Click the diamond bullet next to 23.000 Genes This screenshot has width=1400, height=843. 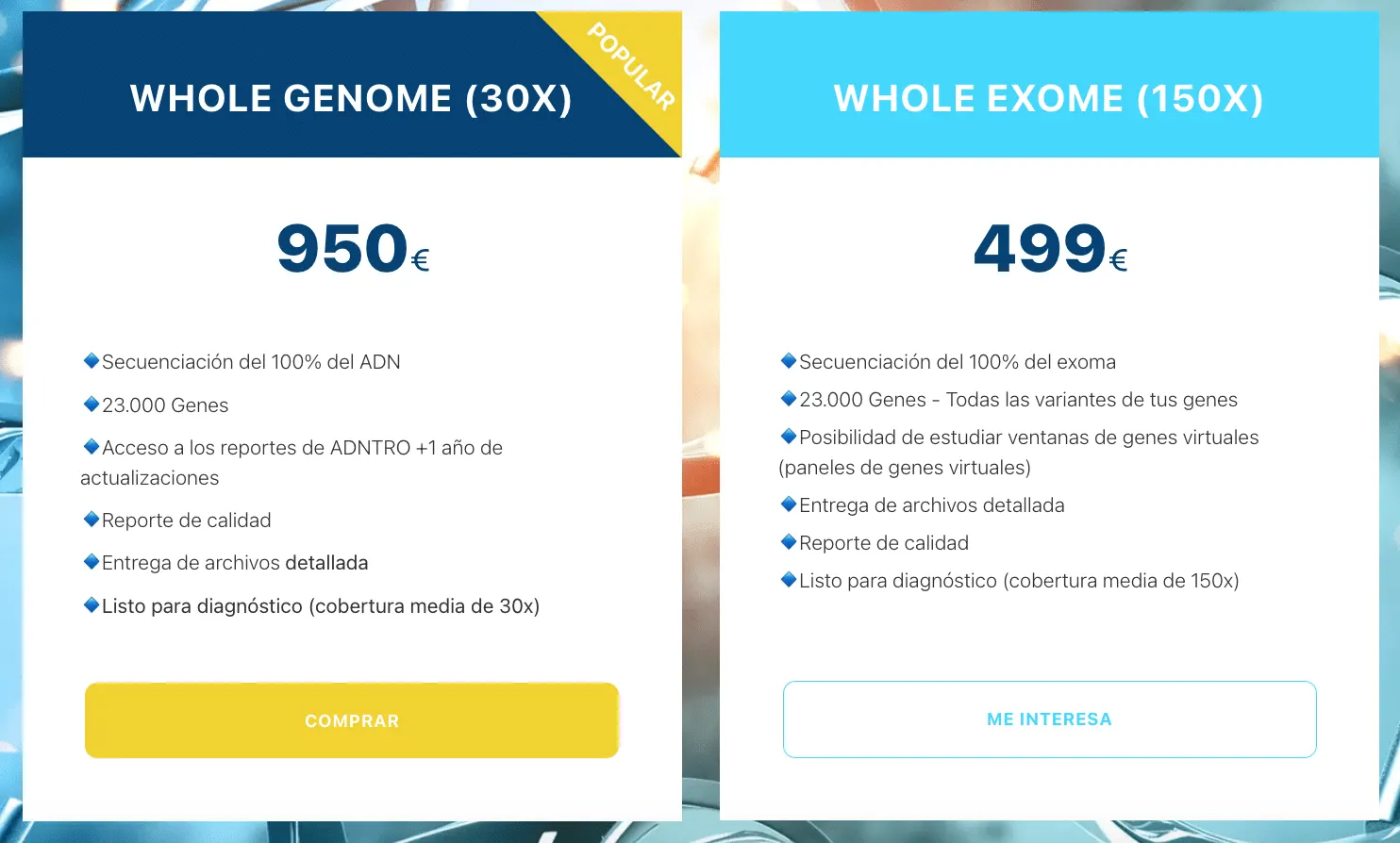click(92, 404)
